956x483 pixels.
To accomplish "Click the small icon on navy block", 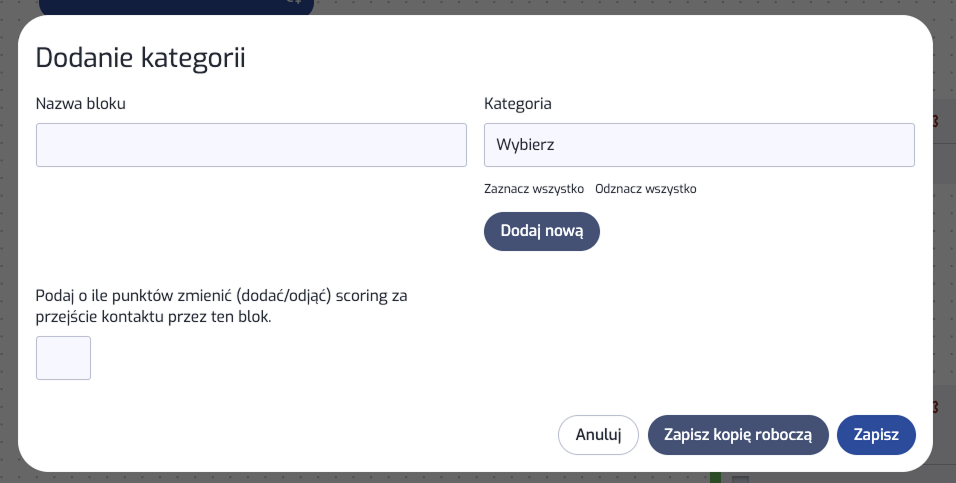I will (294, 4).
